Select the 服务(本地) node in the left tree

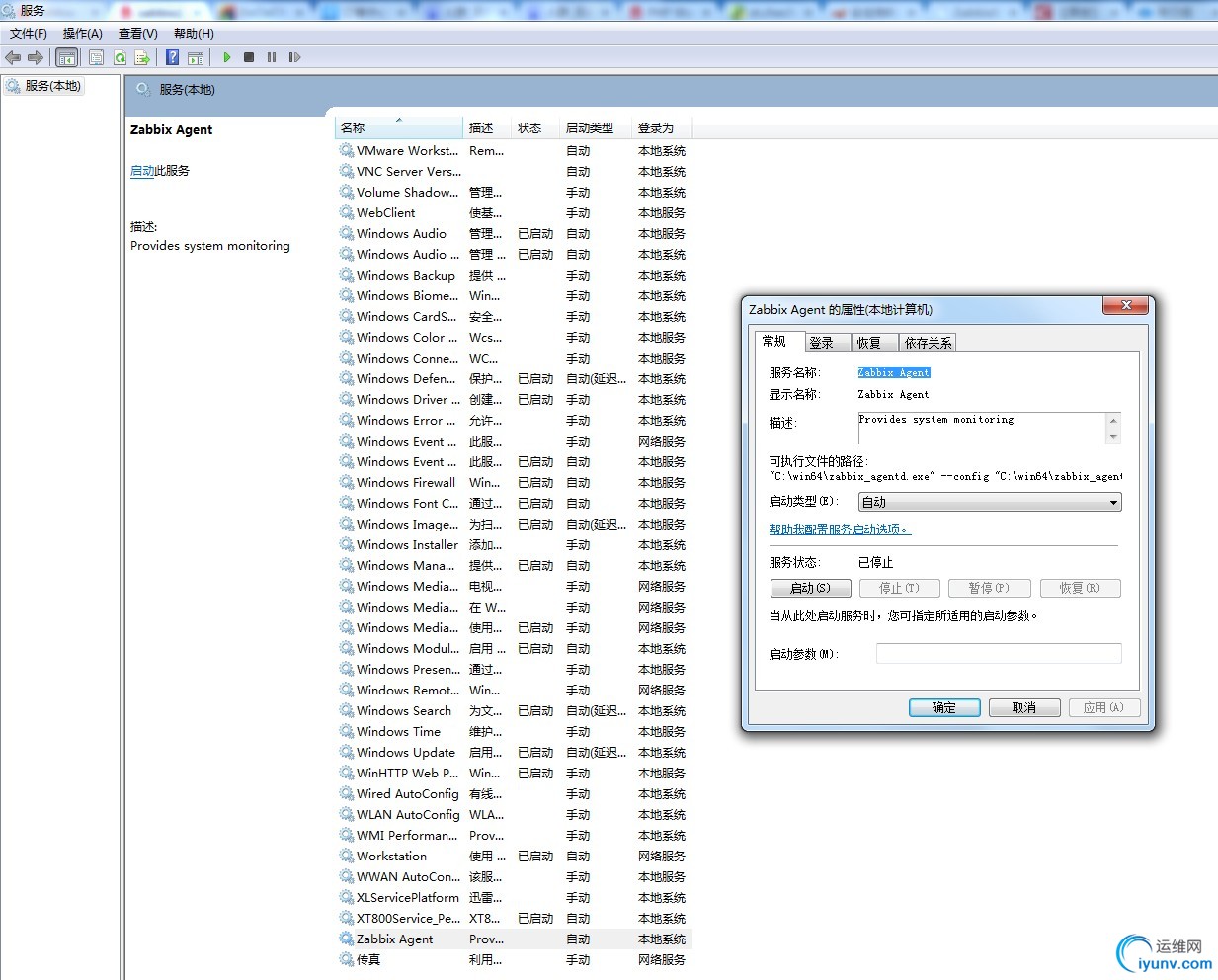44,86
